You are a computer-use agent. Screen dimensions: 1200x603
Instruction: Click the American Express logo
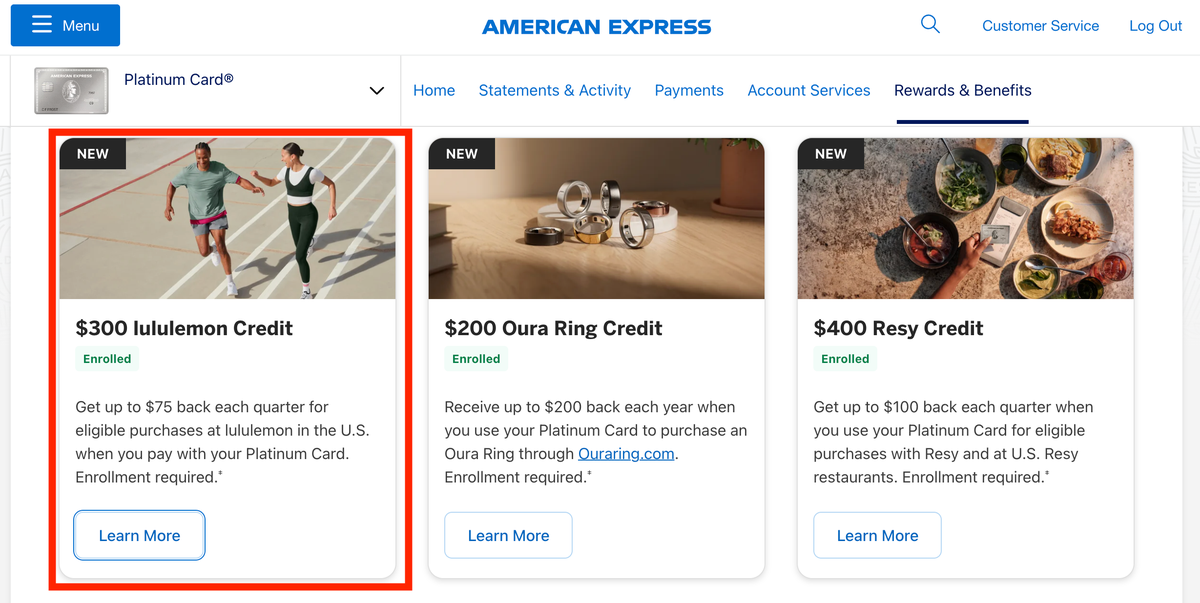click(597, 27)
